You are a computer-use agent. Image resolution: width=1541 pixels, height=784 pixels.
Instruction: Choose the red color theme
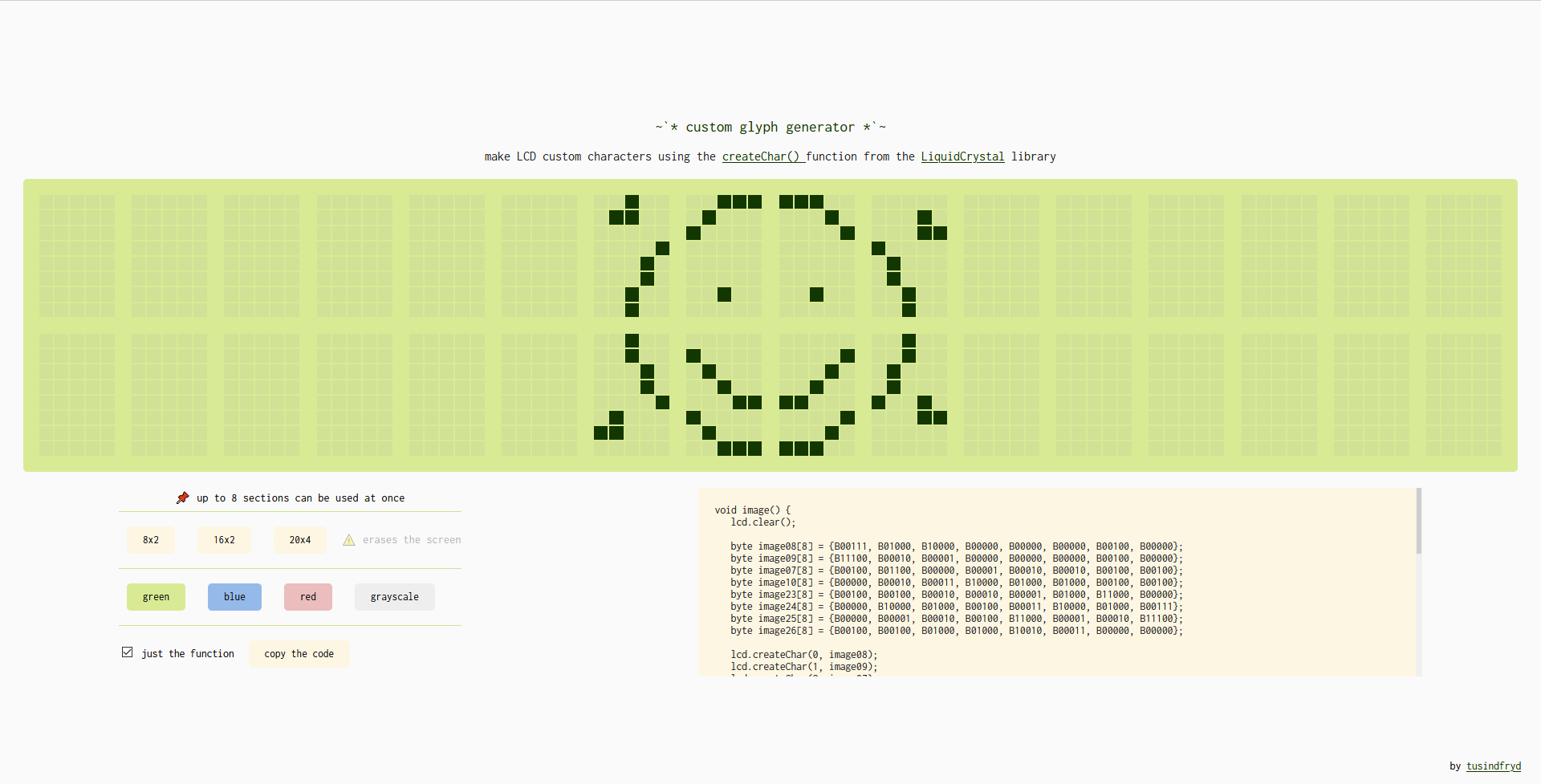pyautogui.click(x=307, y=597)
